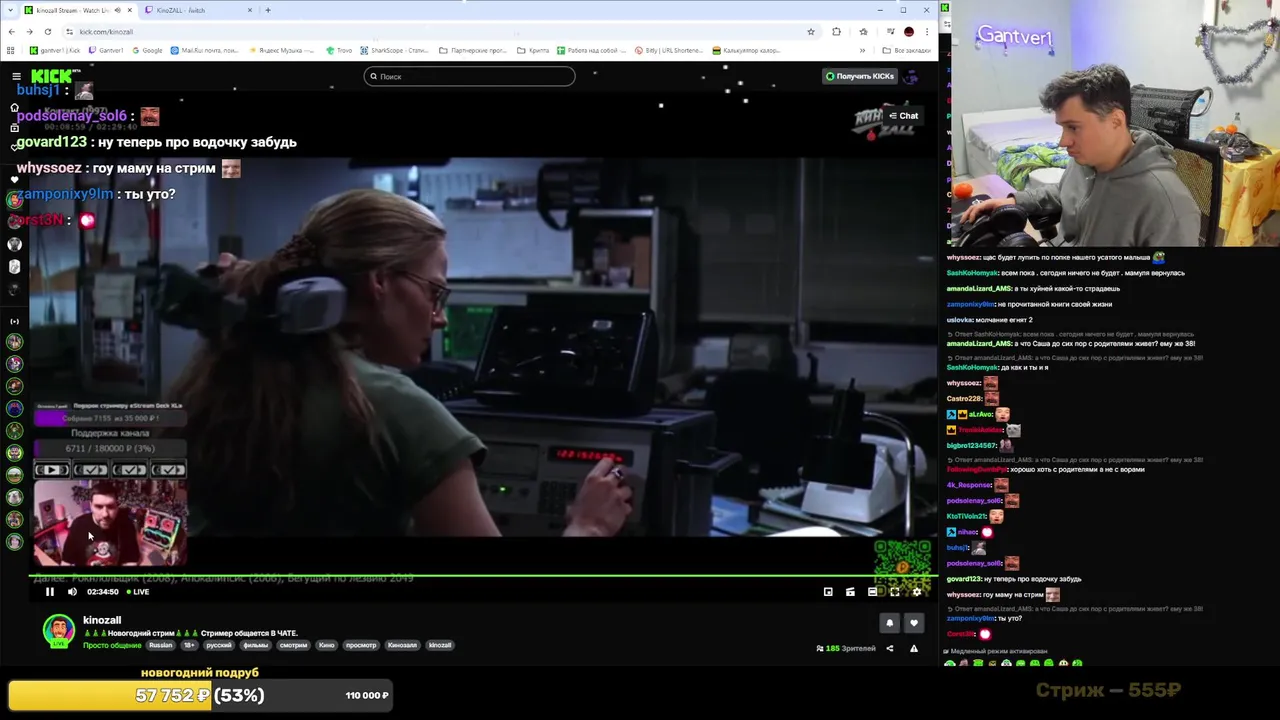Open the Google bookmark
Screen dimensions: 1280x720
click(147, 50)
